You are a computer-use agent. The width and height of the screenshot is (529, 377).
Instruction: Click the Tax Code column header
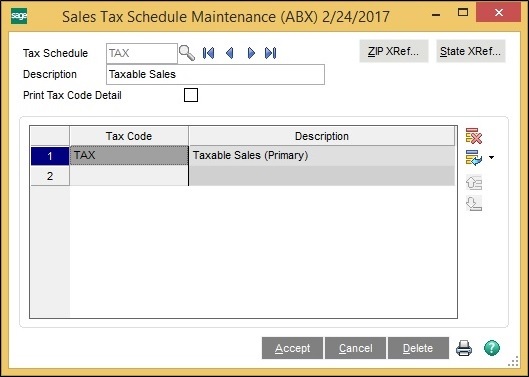point(129,136)
